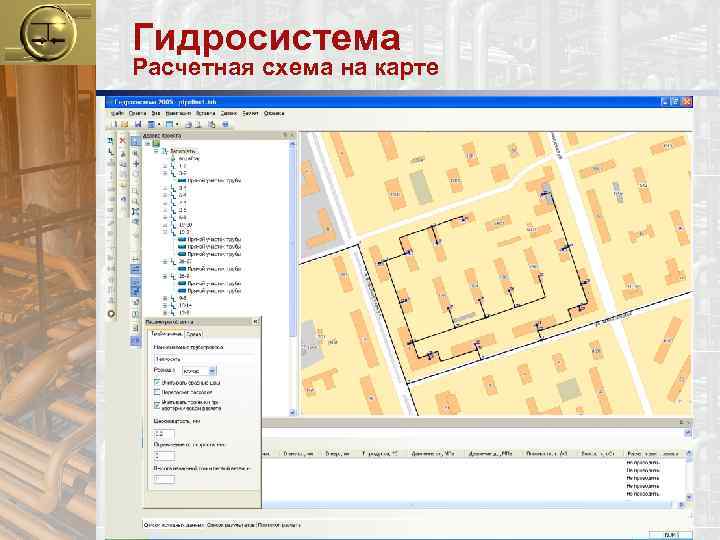Select the Трубопровод tab in properties panel
The height and width of the screenshot is (540, 720).
tap(166, 334)
